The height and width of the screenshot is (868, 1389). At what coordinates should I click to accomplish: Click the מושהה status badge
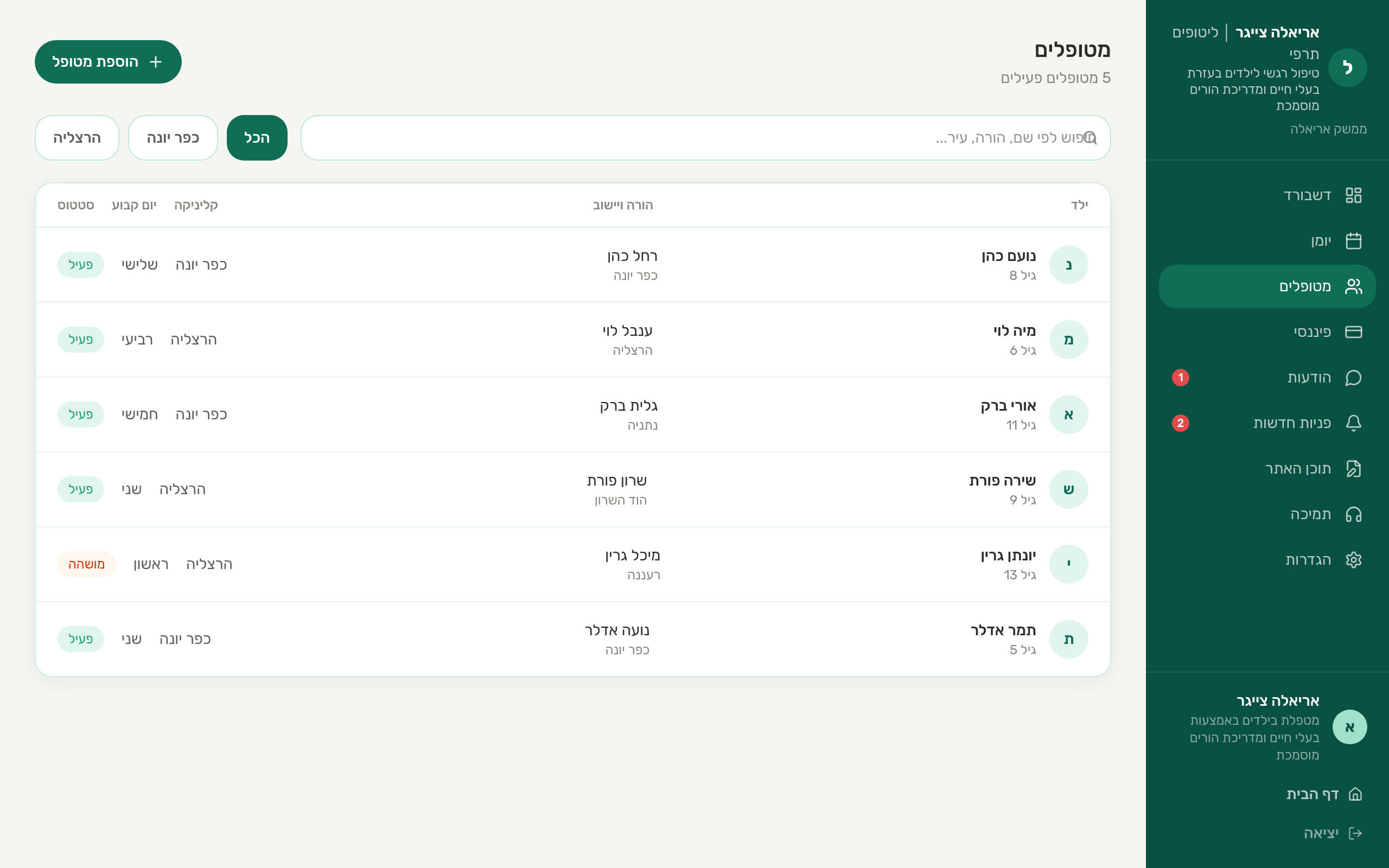pyautogui.click(x=86, y=564)
